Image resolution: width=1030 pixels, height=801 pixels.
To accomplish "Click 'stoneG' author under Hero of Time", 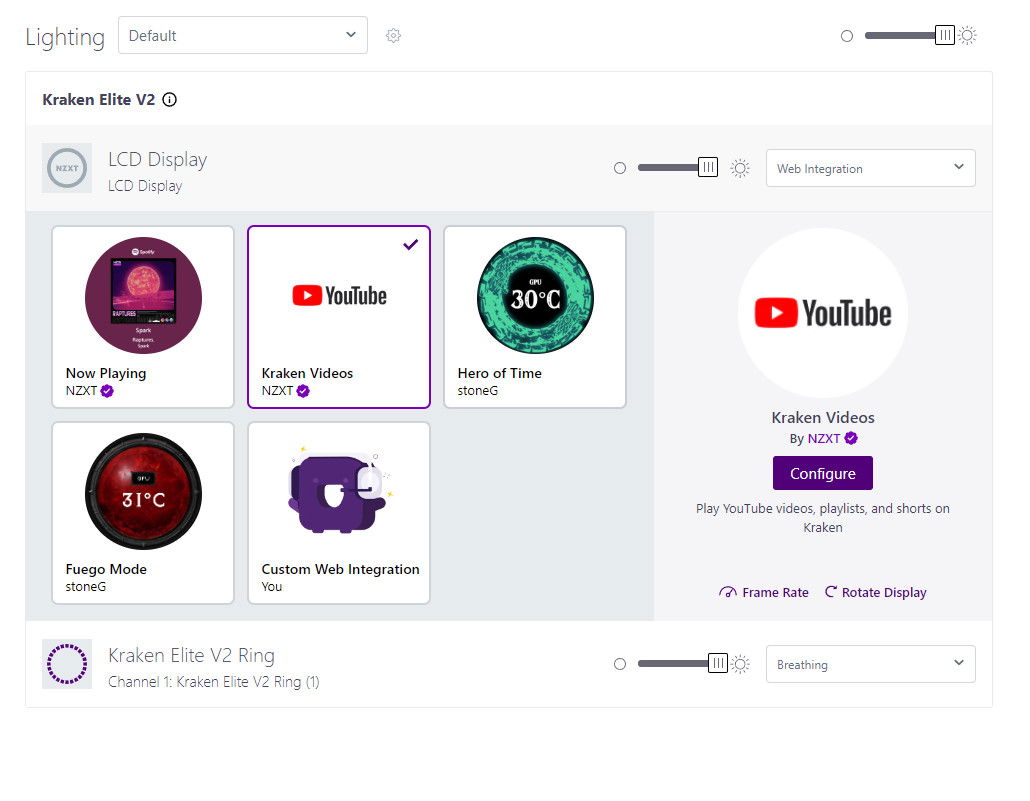I will (x=478, y=390).
